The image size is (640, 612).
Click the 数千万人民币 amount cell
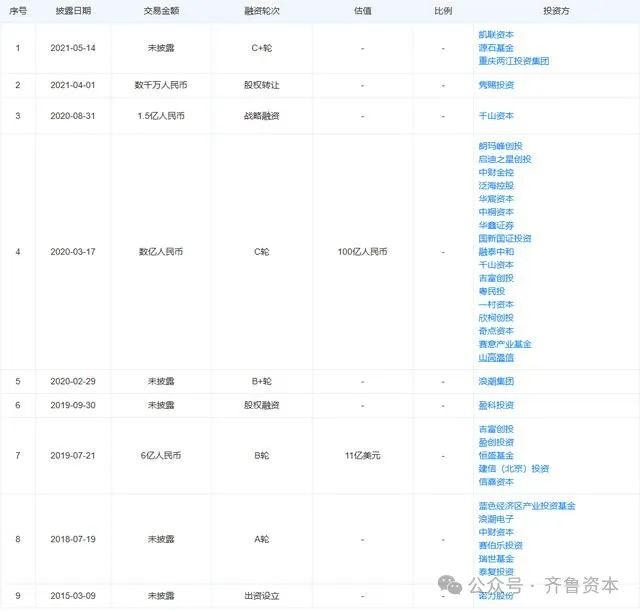pos(161,85)
